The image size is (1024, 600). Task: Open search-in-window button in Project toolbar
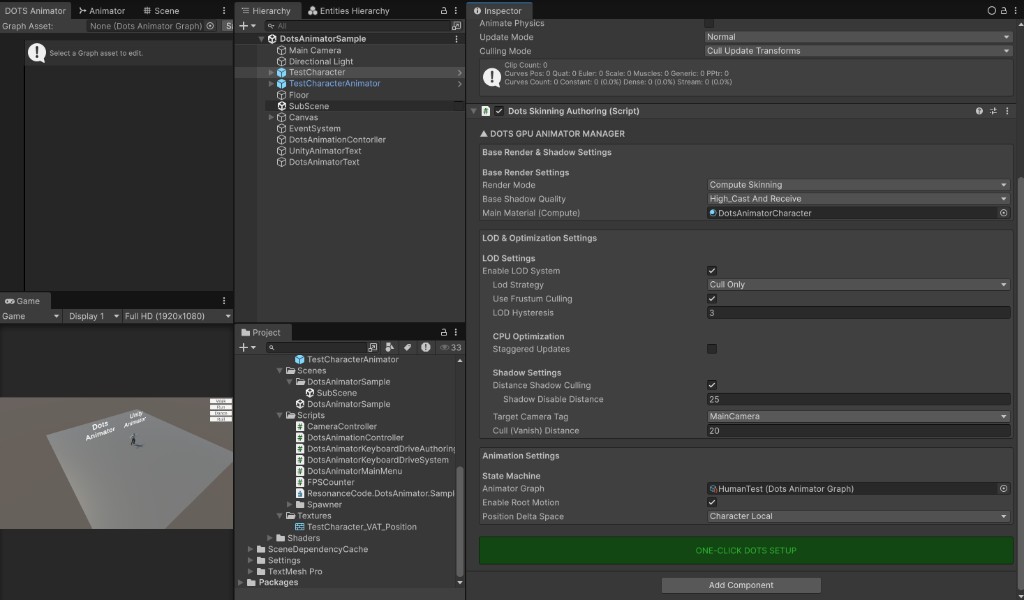pyautogui.click(x=372, y=347)
